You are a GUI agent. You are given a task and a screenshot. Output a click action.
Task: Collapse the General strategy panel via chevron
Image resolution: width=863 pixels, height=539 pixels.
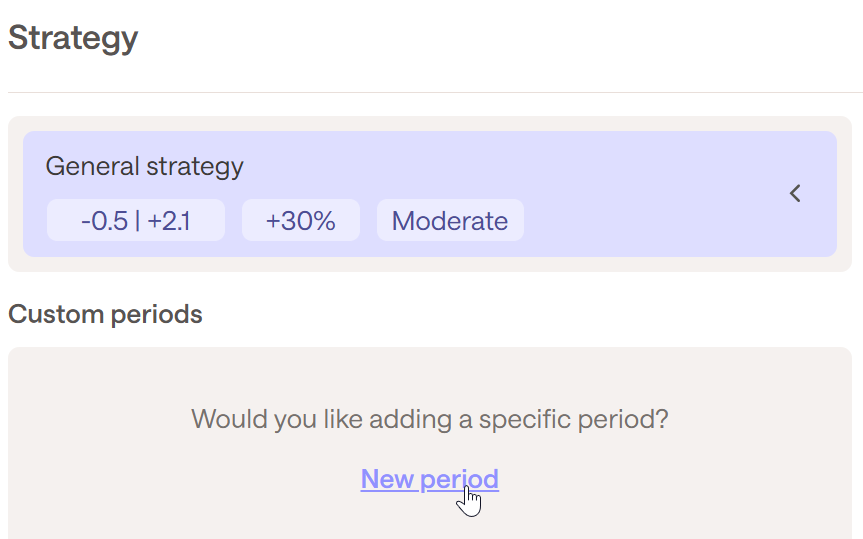tap(795, 194)
